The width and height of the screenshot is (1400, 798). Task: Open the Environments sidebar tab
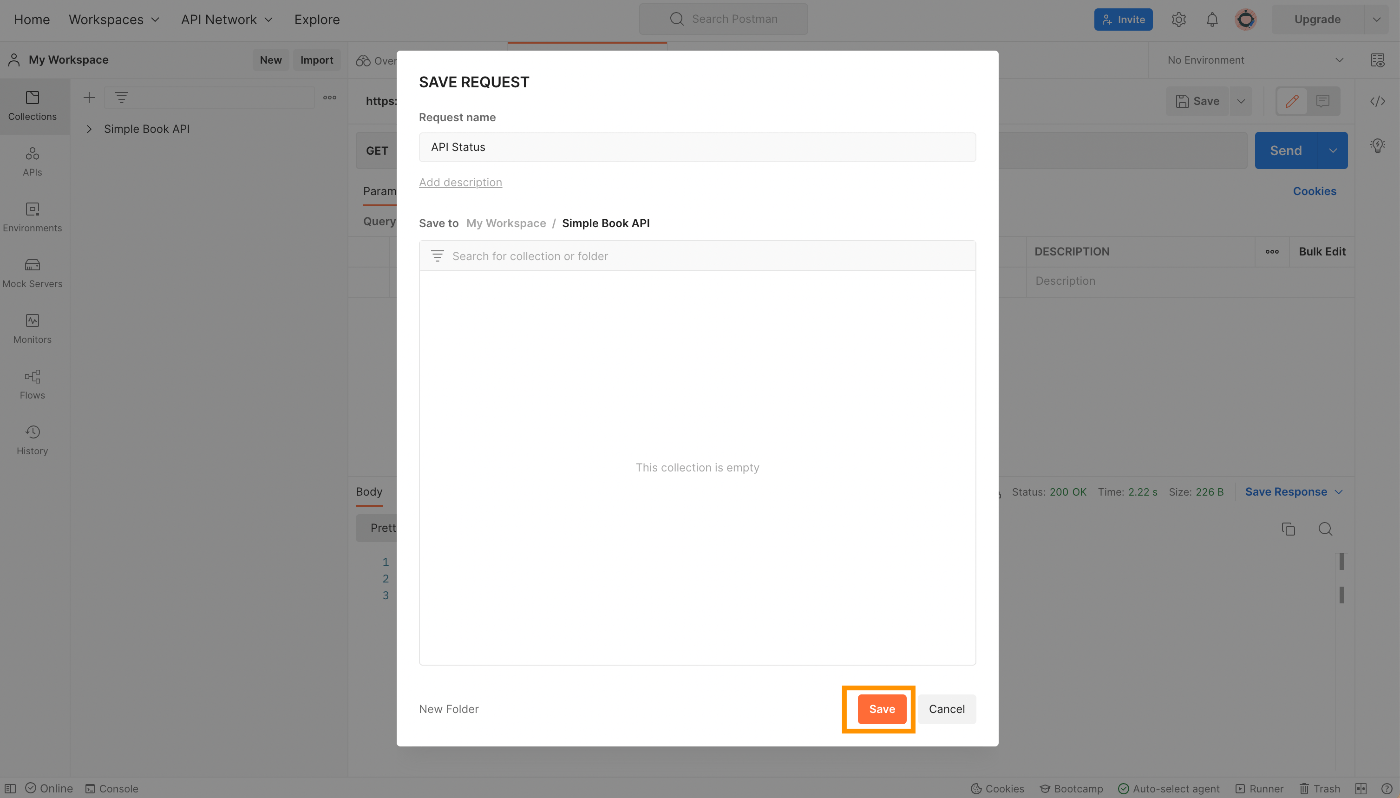33,217
